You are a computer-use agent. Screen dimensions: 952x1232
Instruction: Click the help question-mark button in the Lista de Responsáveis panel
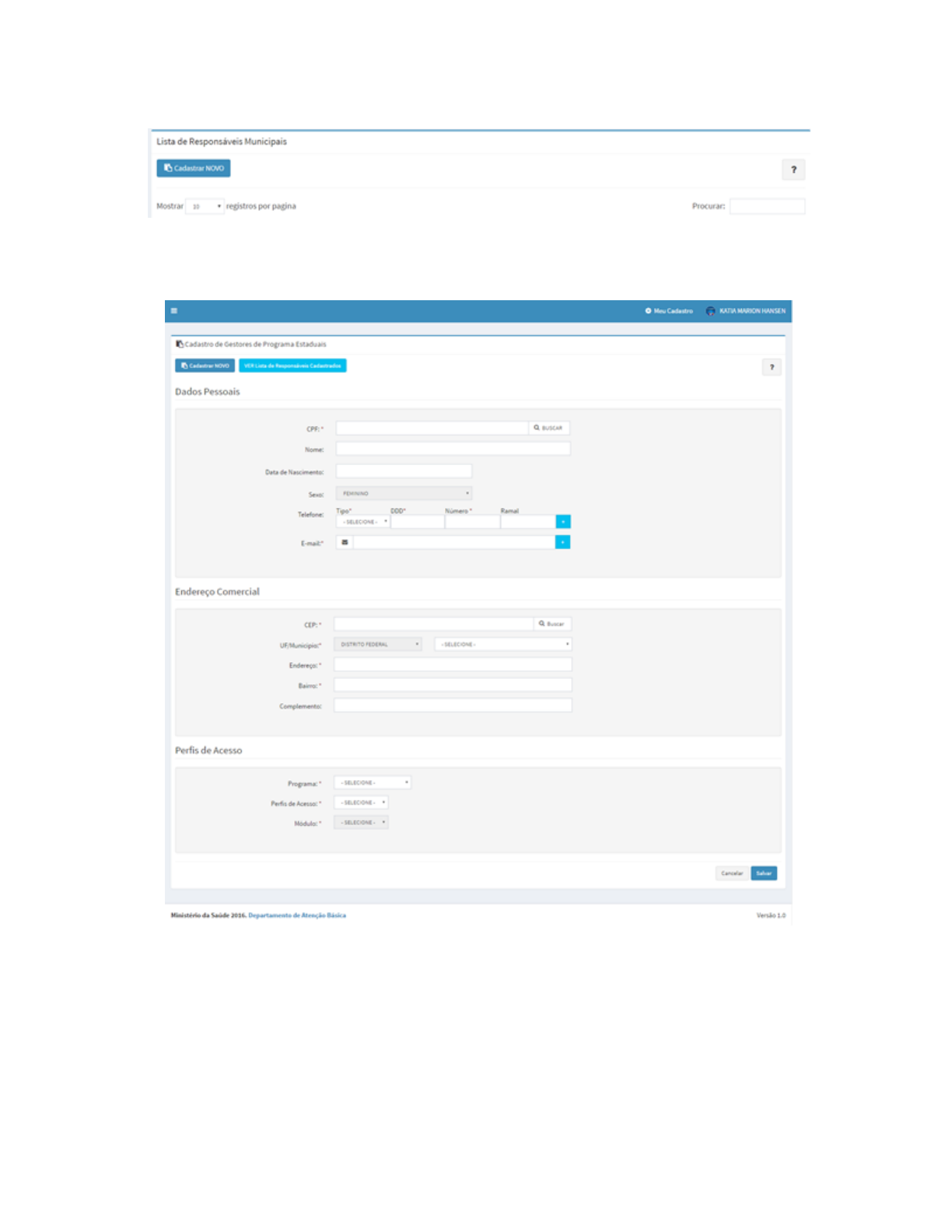click(x=793, y=170)
